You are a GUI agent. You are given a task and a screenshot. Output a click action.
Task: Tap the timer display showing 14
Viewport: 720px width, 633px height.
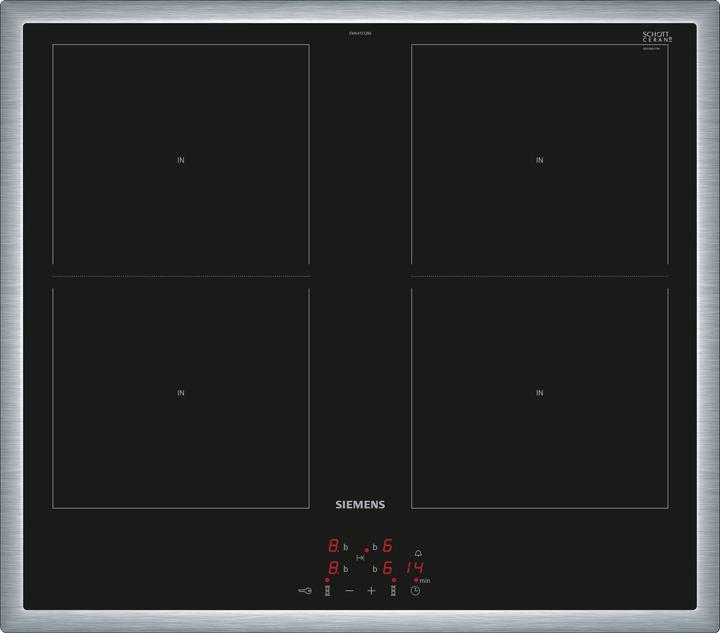[415, 568]
